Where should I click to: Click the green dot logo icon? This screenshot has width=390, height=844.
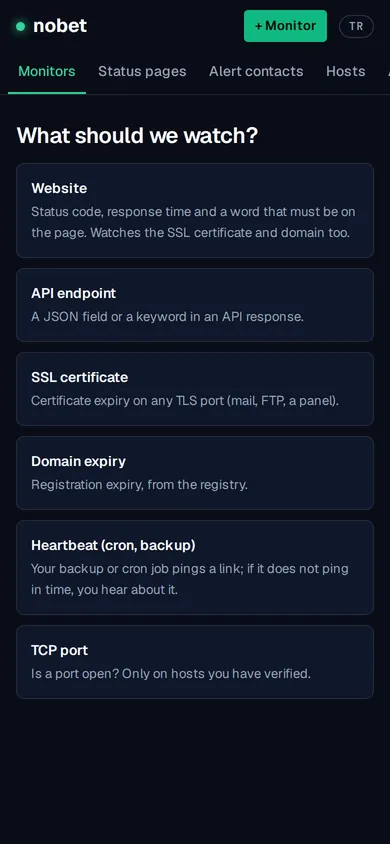(20, 26)
